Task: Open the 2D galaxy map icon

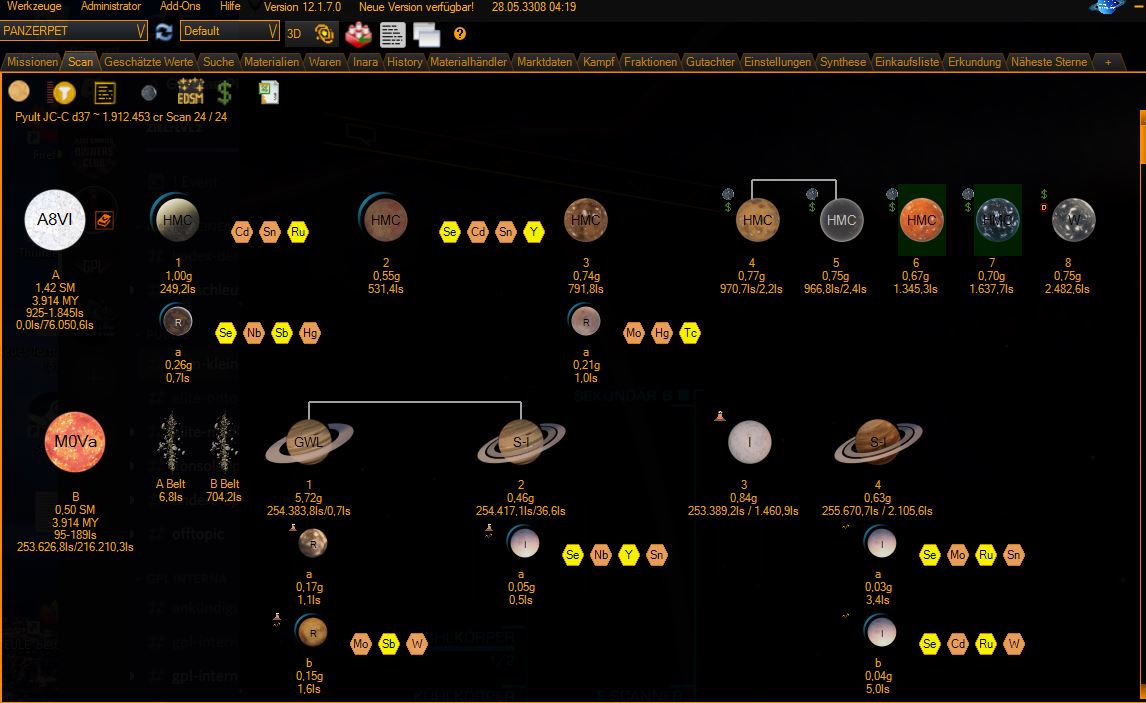Action: point(325,33)
